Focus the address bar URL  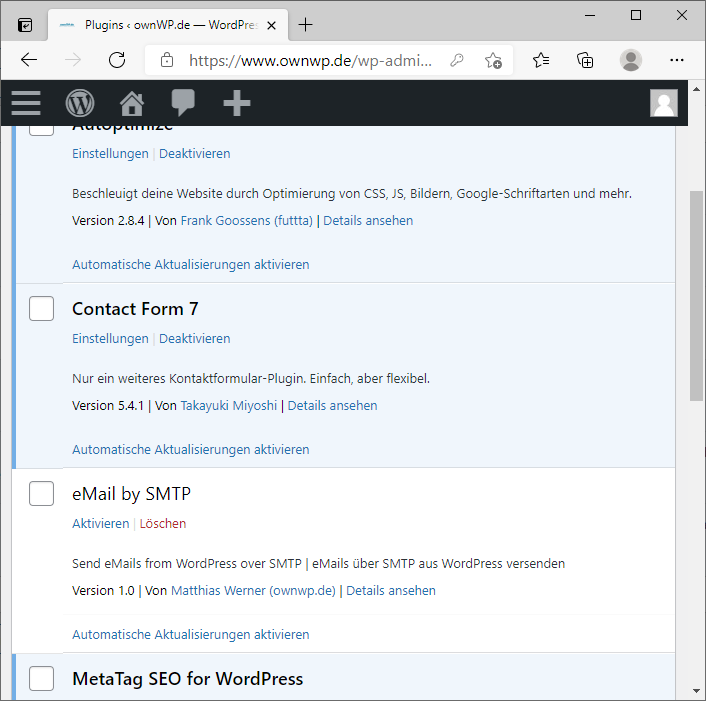tap(310, 60)
